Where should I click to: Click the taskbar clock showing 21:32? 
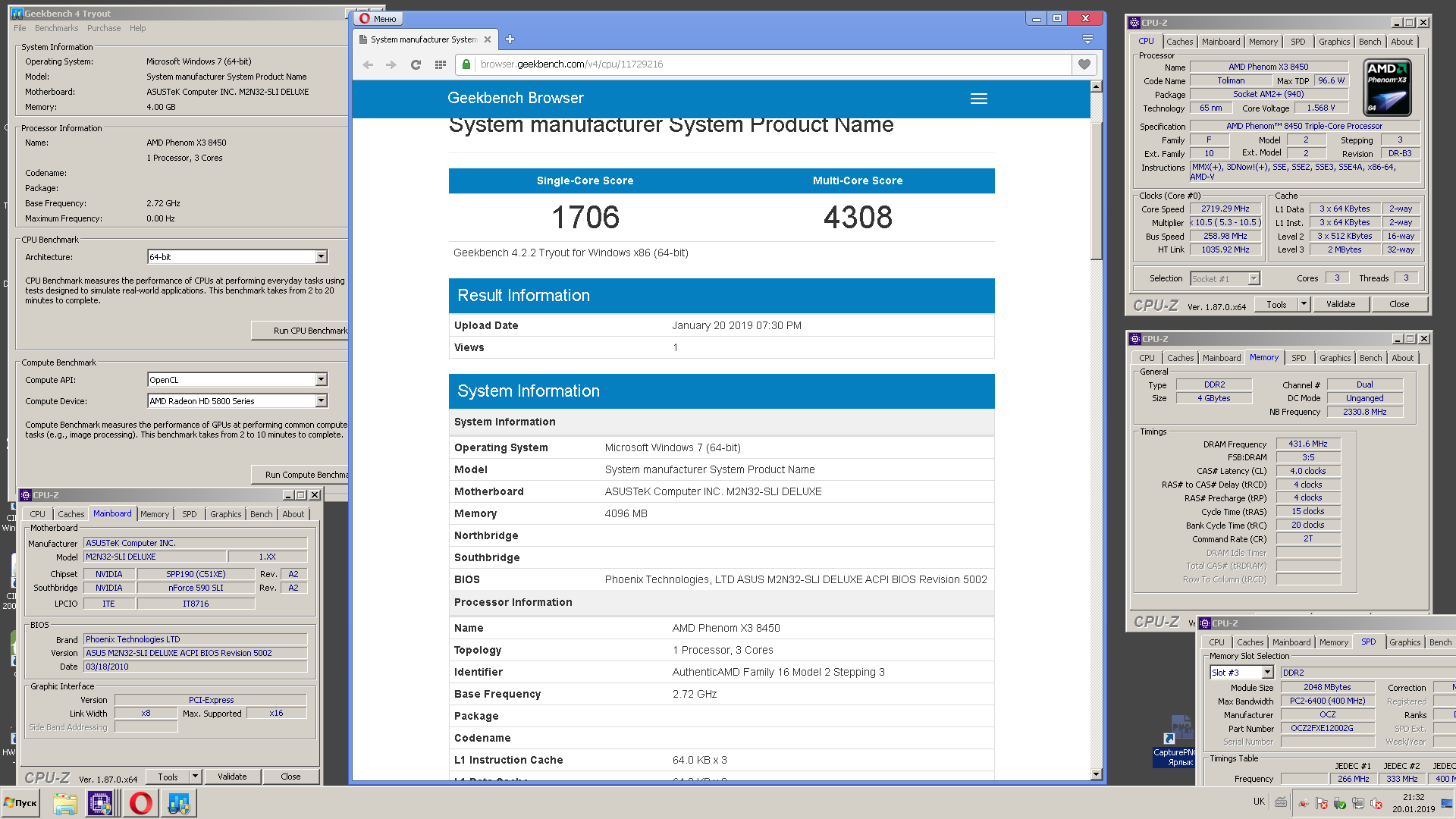(1414, 803)
